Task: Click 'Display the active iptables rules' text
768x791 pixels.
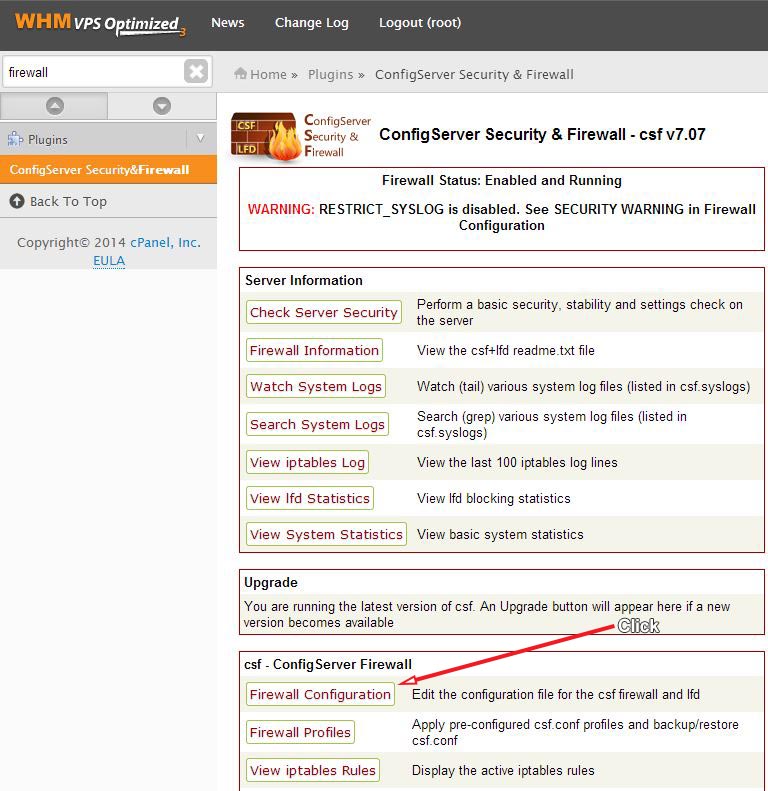Action: 503,770
